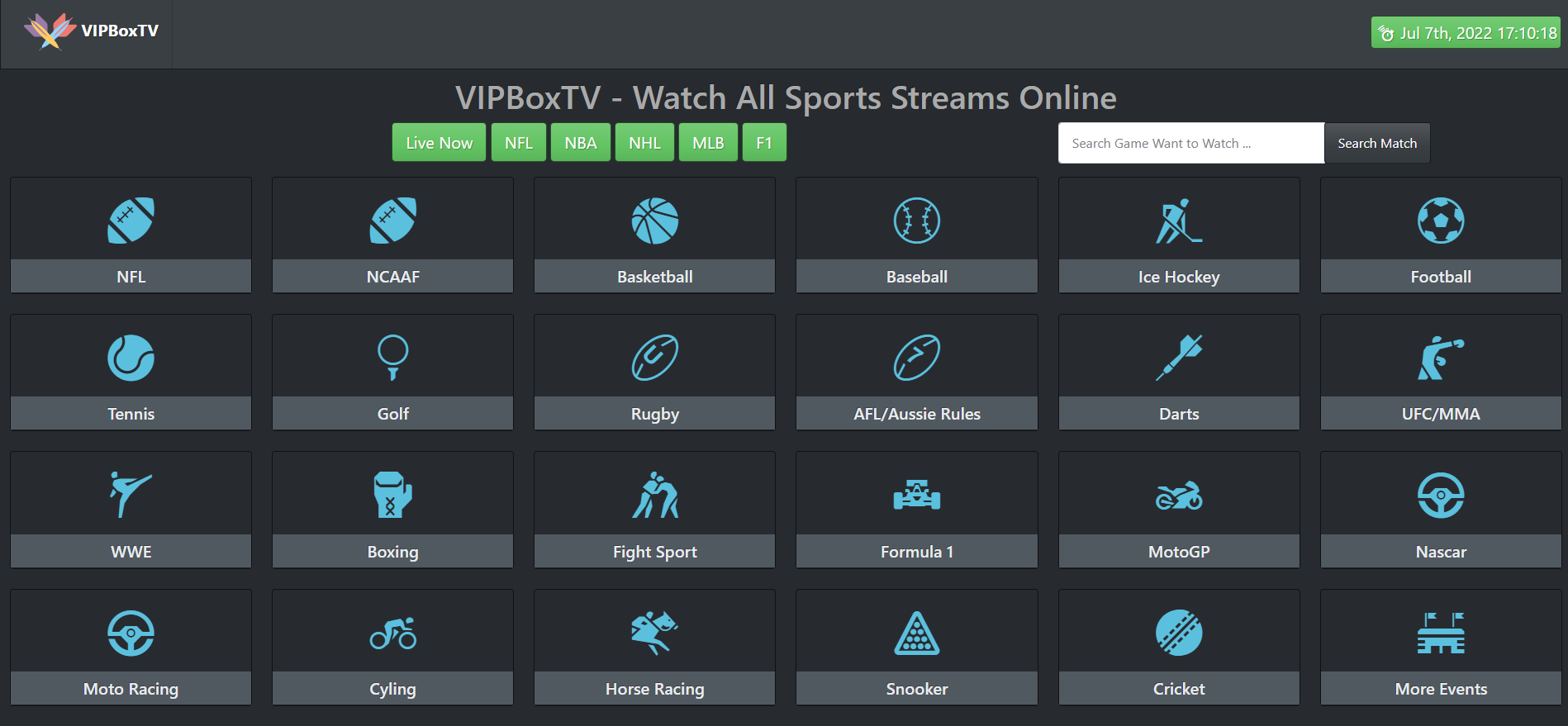Select the Tennis label link

(x=131, y=414)
